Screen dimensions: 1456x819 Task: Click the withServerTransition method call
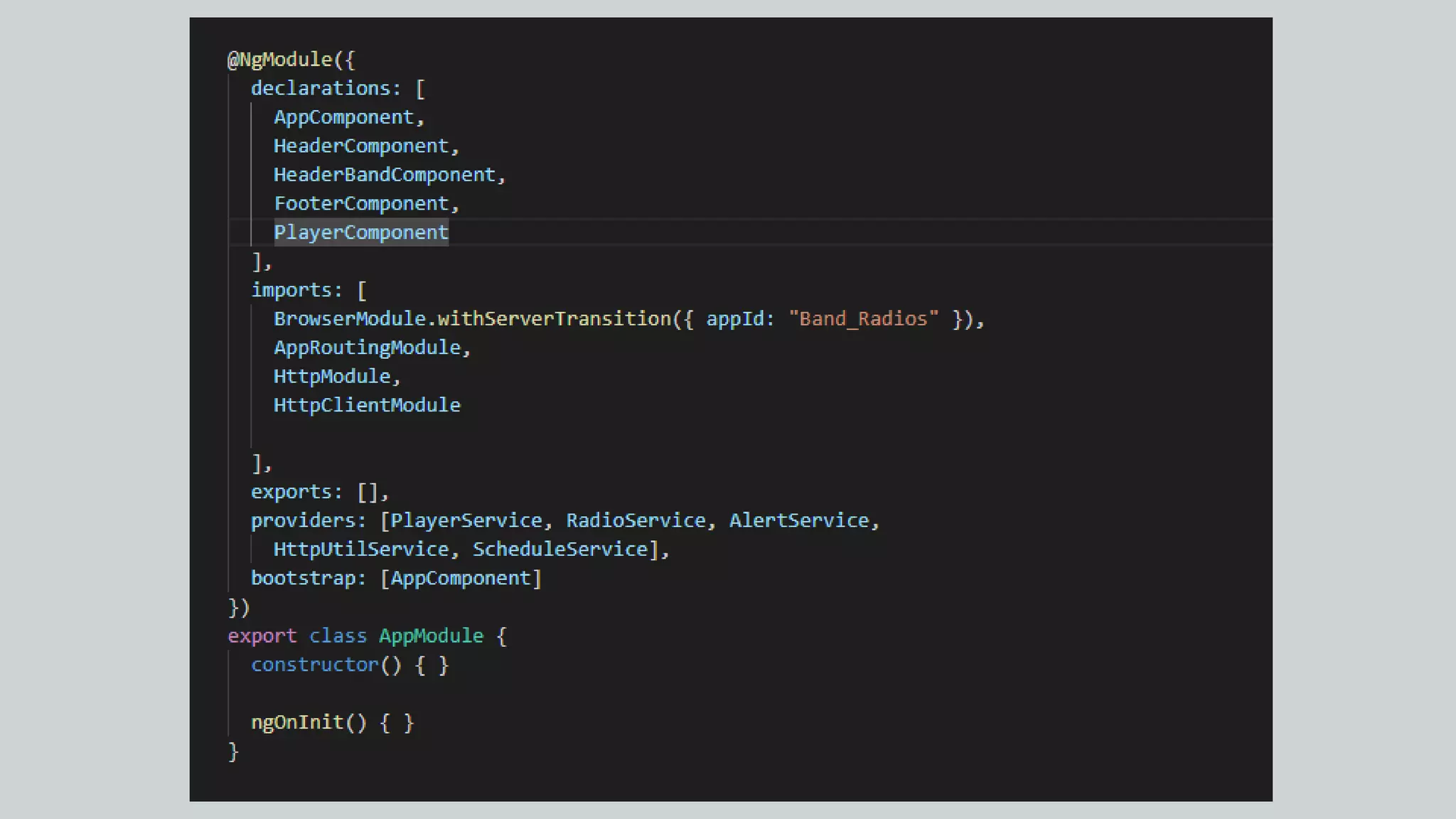pos(554,319)
